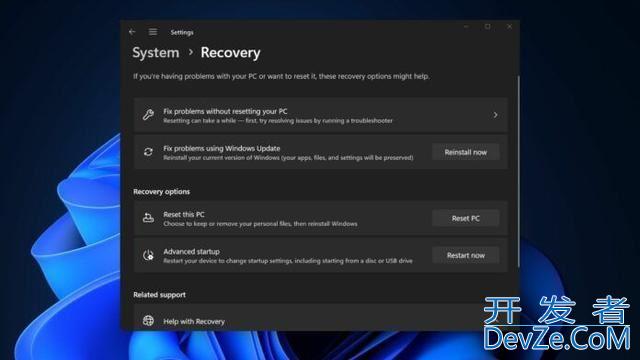The height and width of the screenshot is (360, 640).
Task: Click the vertical scrollbar of Settings
Action: (x=518, y=171)
